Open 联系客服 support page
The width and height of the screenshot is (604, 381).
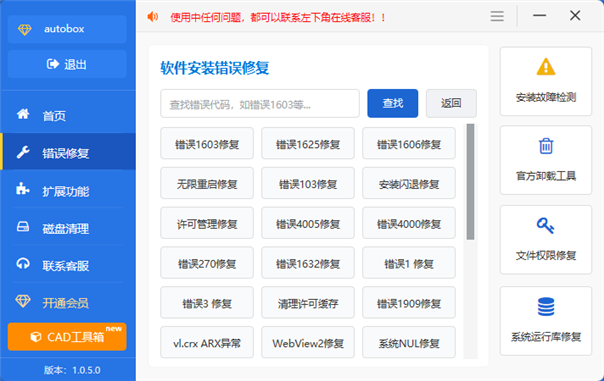(x=68, y=265)
